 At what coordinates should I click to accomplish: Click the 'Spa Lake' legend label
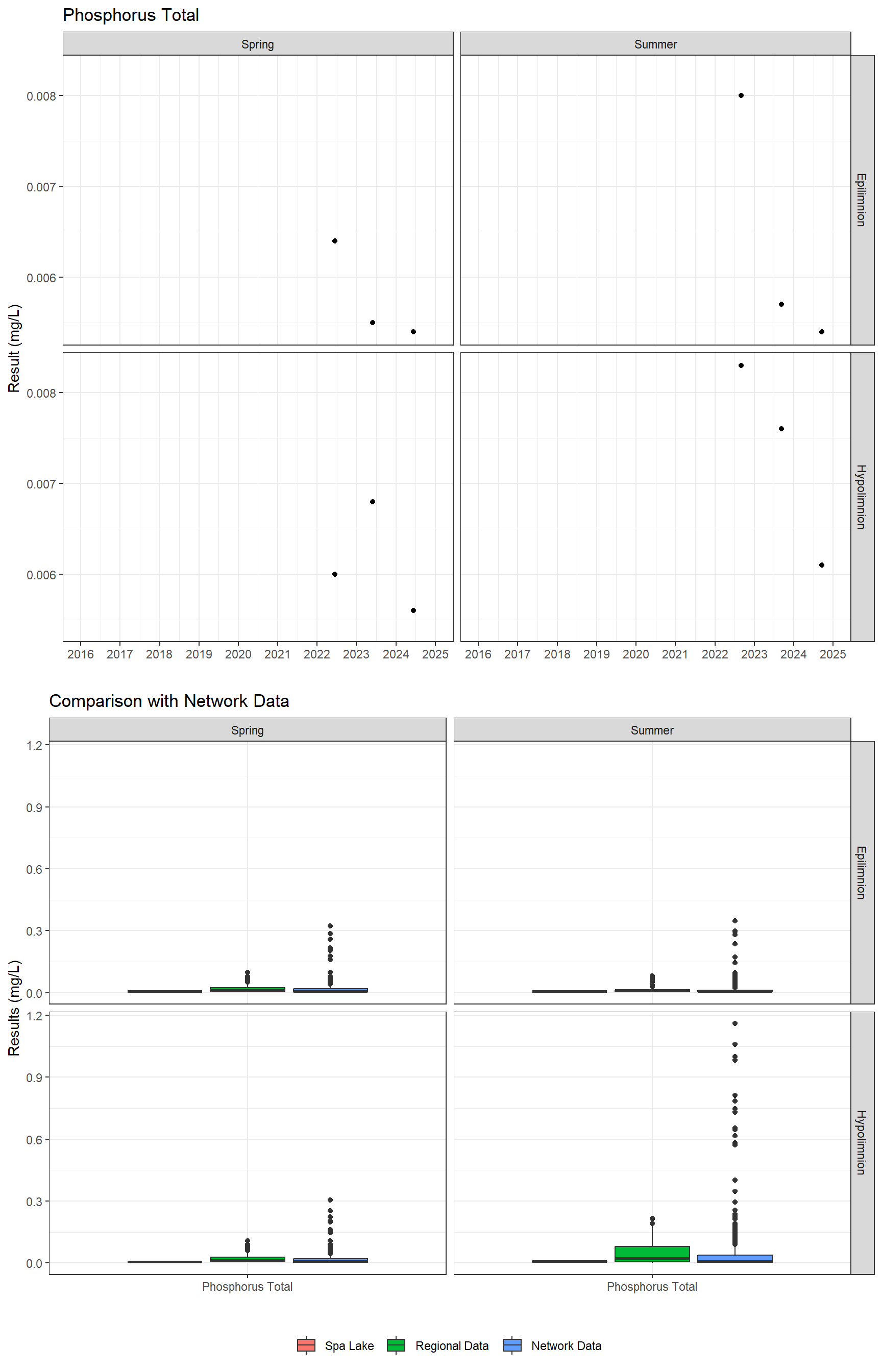click(349, 1345)
